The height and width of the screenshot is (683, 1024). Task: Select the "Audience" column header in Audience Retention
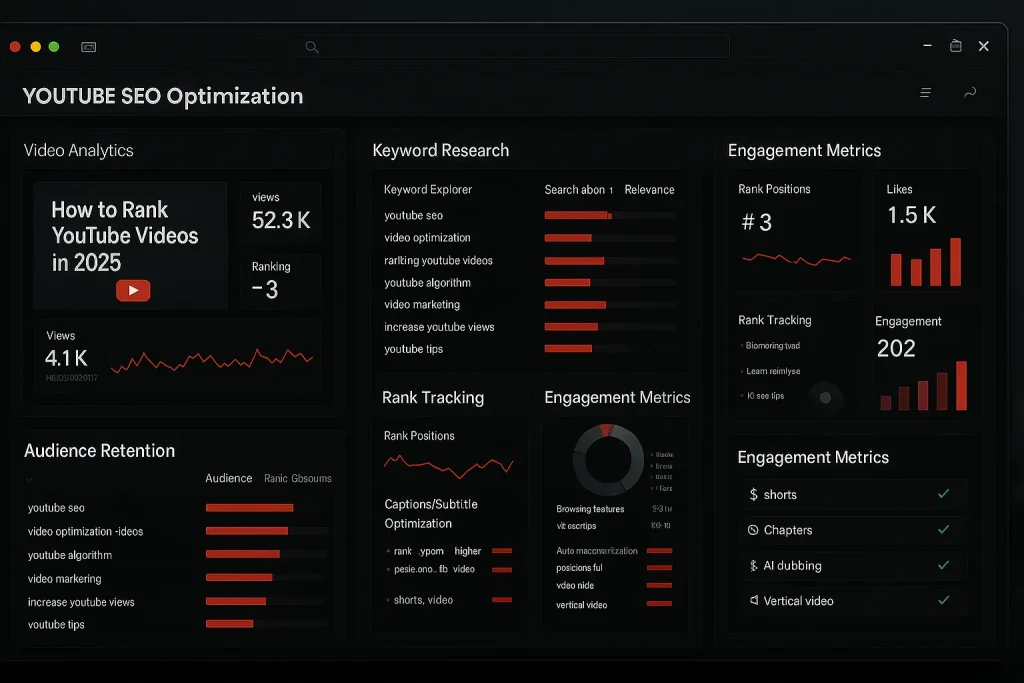click(x=228, y=478)
